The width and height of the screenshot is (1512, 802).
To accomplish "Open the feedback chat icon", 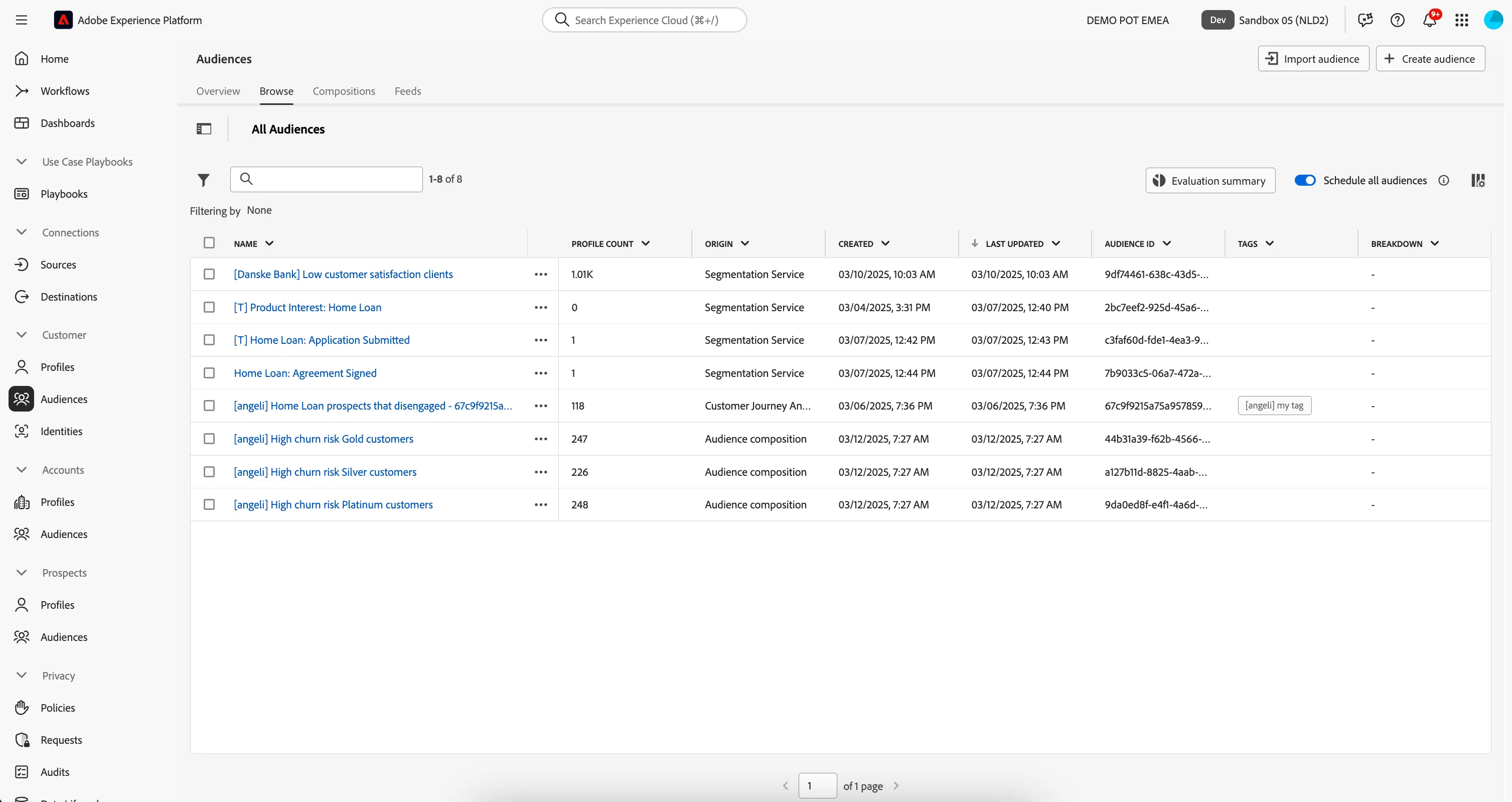I will [1365, 20].
